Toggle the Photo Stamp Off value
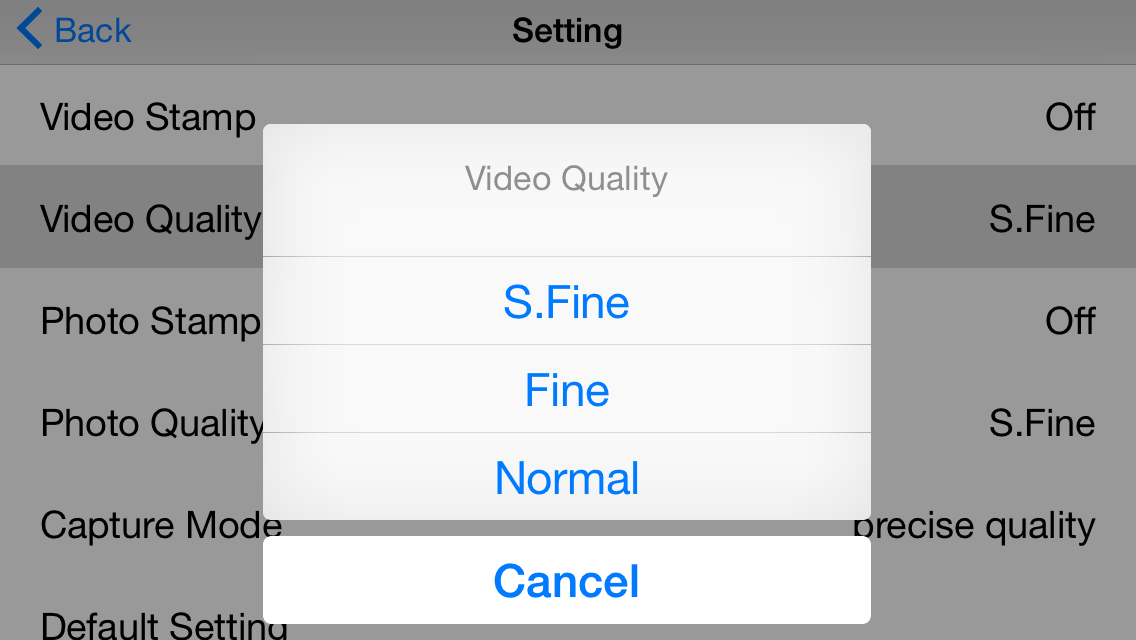Screen dimensions: 1136x640 click(1070, 320)
